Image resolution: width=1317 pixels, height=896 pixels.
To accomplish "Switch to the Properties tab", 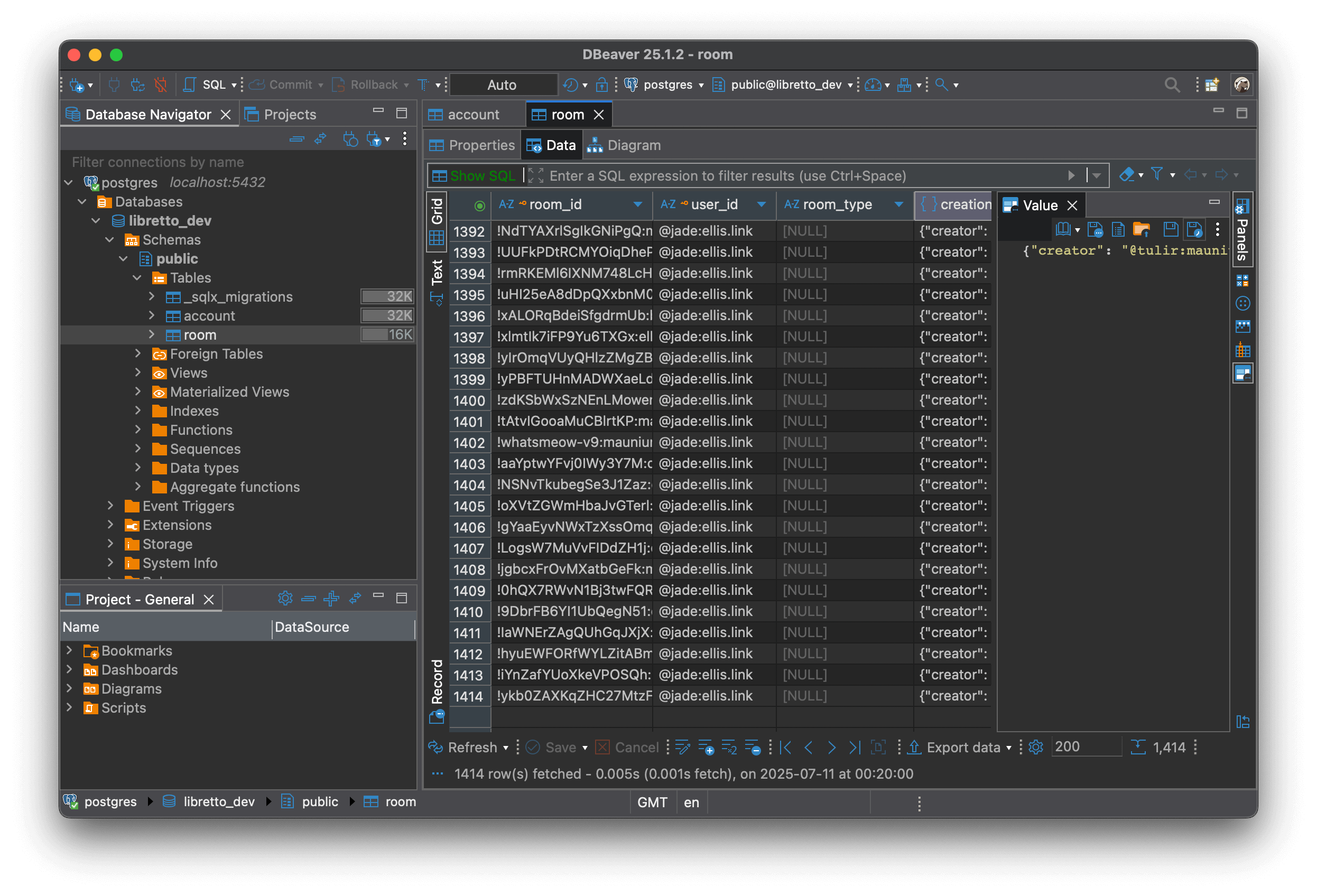I will (x=471, y=146).
